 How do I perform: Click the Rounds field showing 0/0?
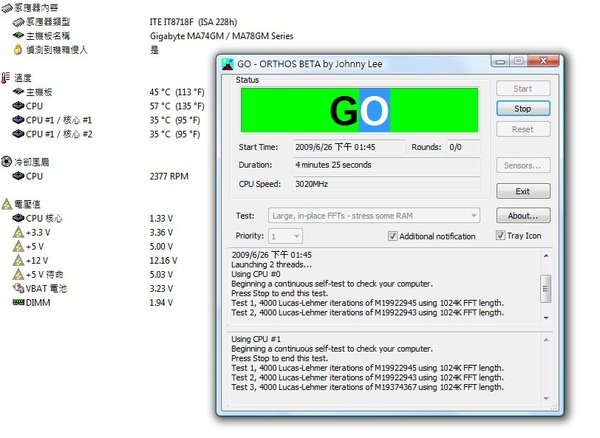[463, 147]
